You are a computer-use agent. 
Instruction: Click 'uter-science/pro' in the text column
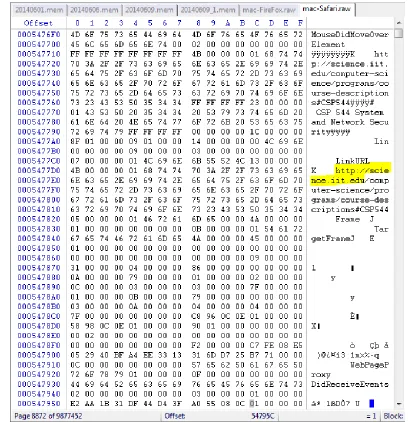(x=350, y=190)
